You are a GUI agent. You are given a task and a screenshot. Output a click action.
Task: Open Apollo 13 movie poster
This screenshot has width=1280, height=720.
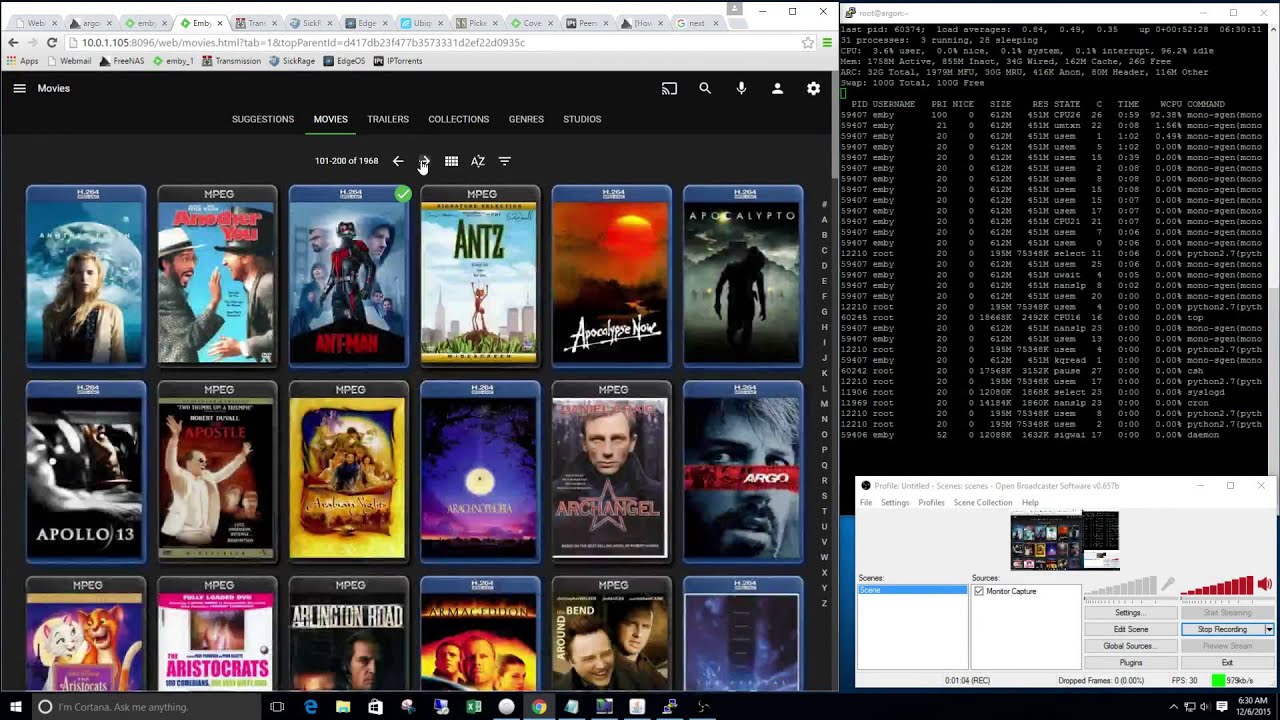click(x=86, y=472)
